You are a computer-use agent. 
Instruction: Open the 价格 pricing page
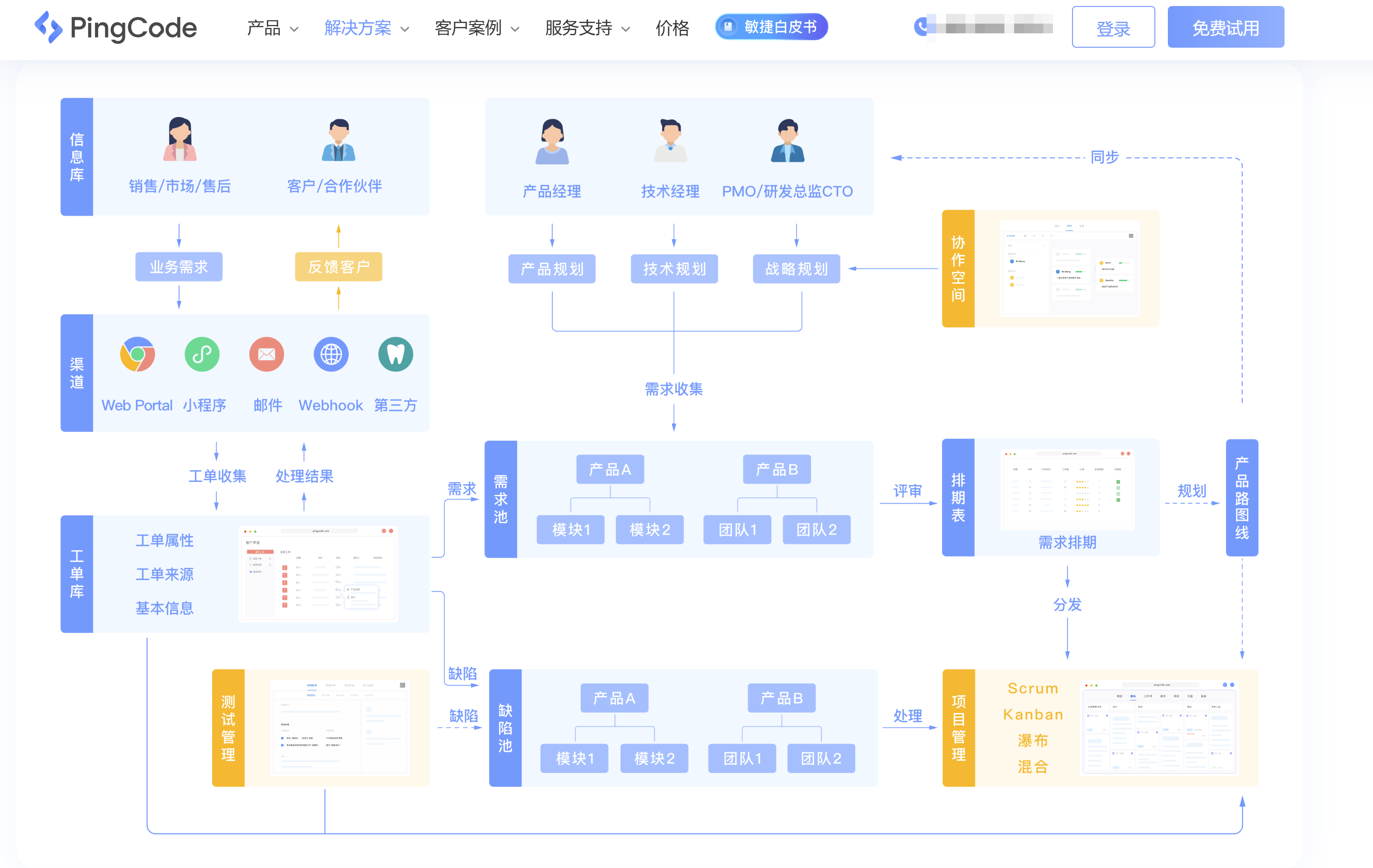[x=673, y=28]
